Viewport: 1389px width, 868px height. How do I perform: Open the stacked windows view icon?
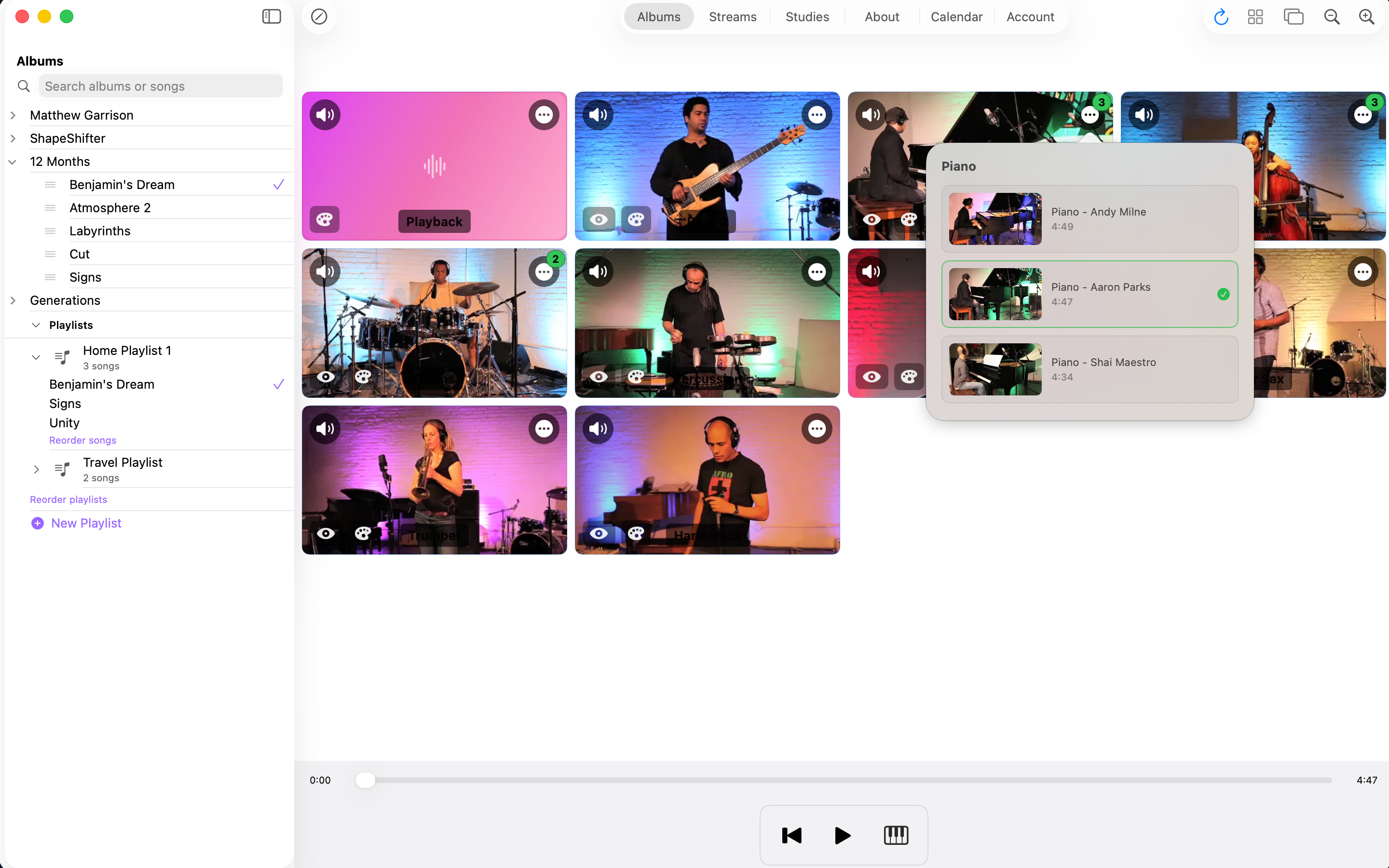[x=1294, y=17]
